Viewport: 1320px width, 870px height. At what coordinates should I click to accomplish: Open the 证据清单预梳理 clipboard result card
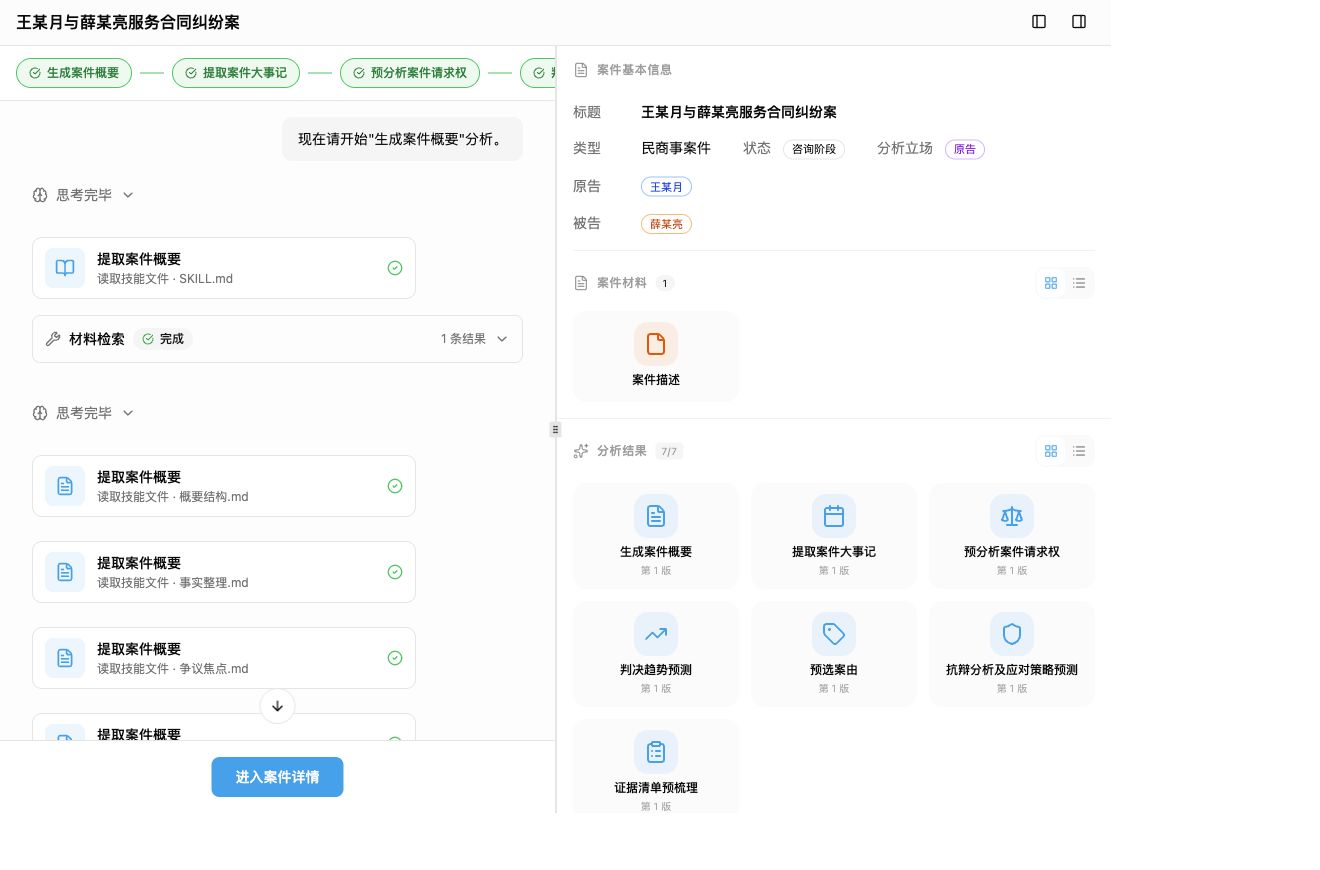pyautogui.click(x=656, y=768)
